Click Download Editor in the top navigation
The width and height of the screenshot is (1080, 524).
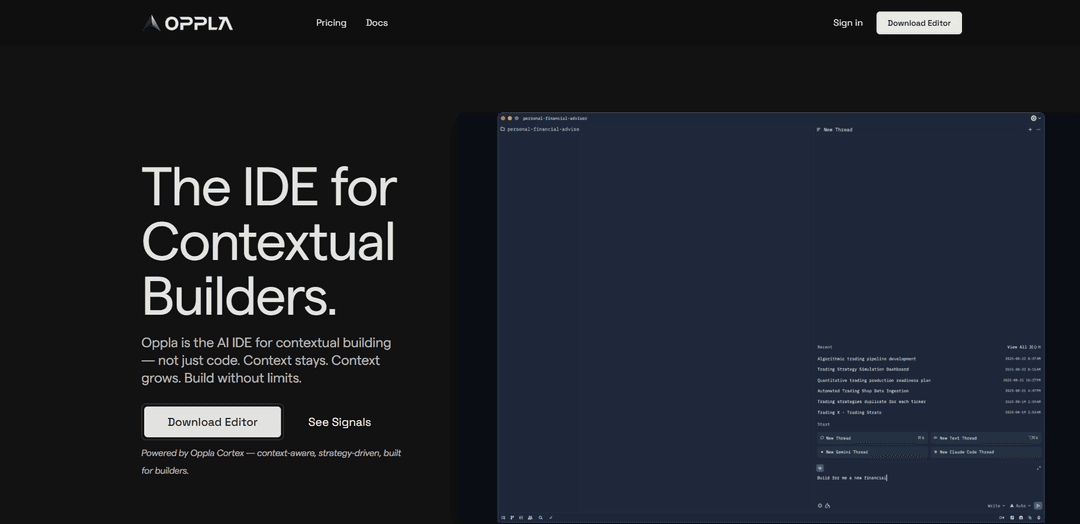(x=919, y=23)
